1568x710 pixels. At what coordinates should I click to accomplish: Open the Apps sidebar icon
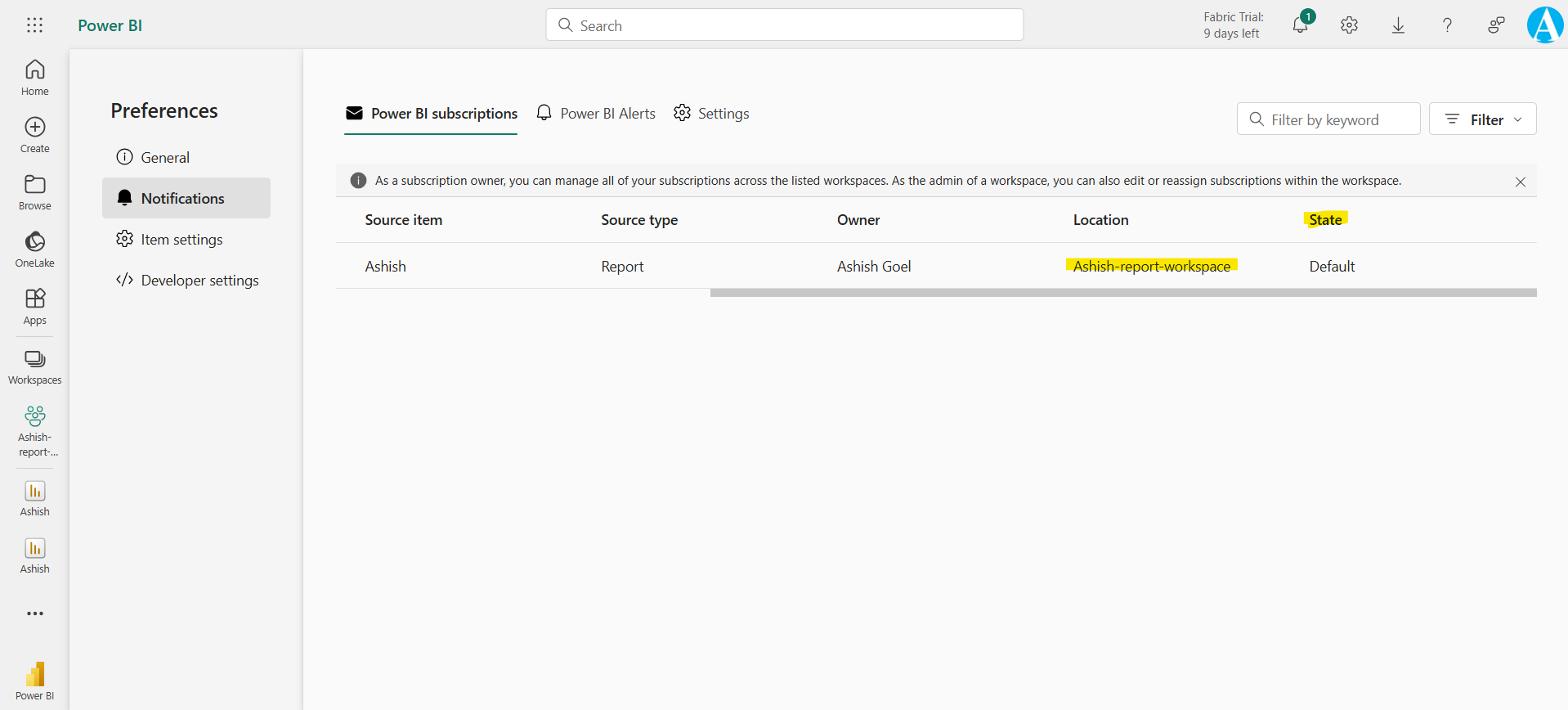coord(34,307)
